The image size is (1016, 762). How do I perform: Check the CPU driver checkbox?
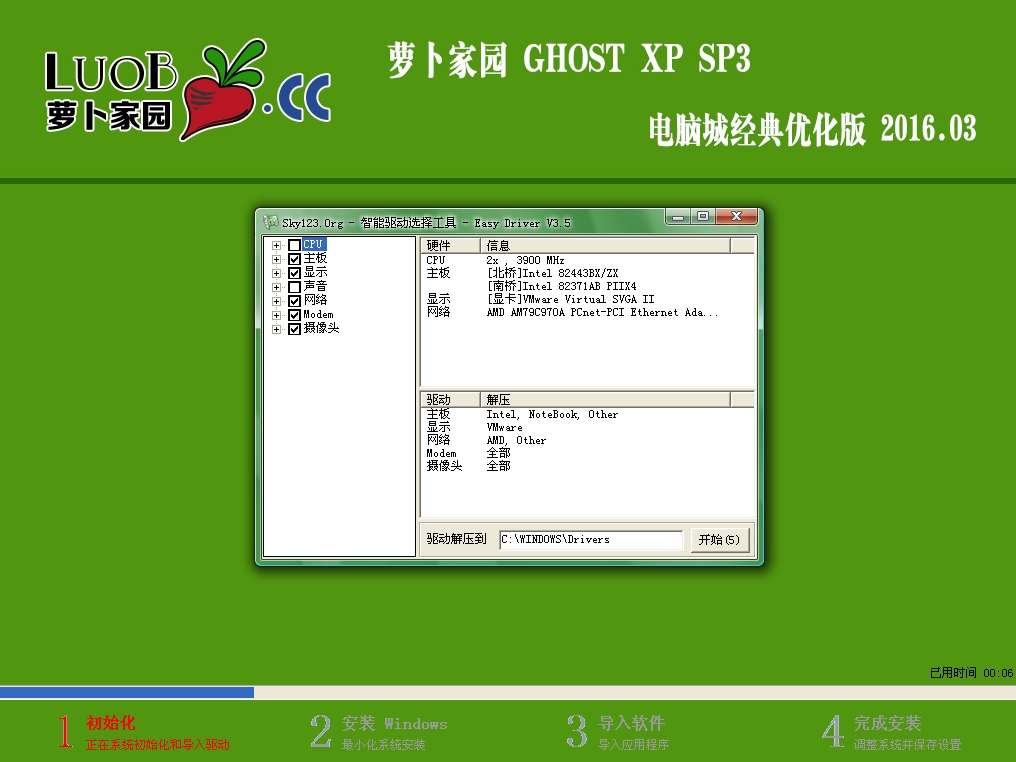pyautogui.click(x=294, y=245)
